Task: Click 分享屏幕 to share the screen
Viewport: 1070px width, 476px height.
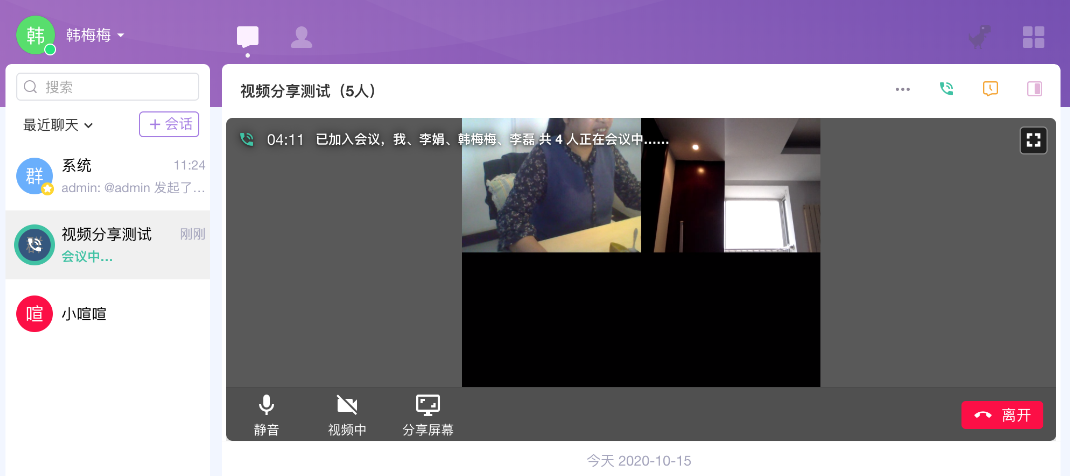Action: [x=428, y=415]
